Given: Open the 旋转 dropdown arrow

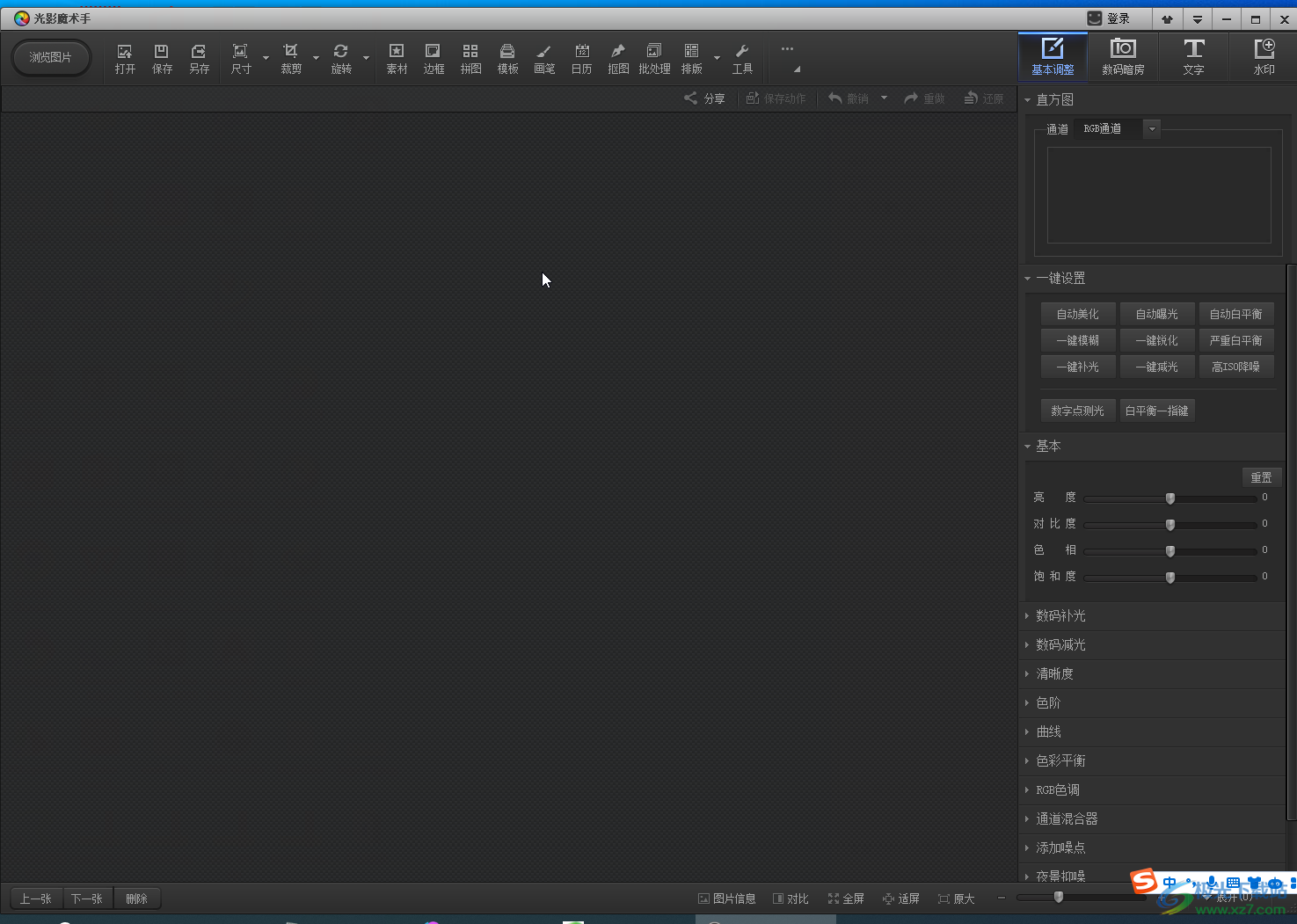Looking at the screenshot, I should click(x=366, y=59).
